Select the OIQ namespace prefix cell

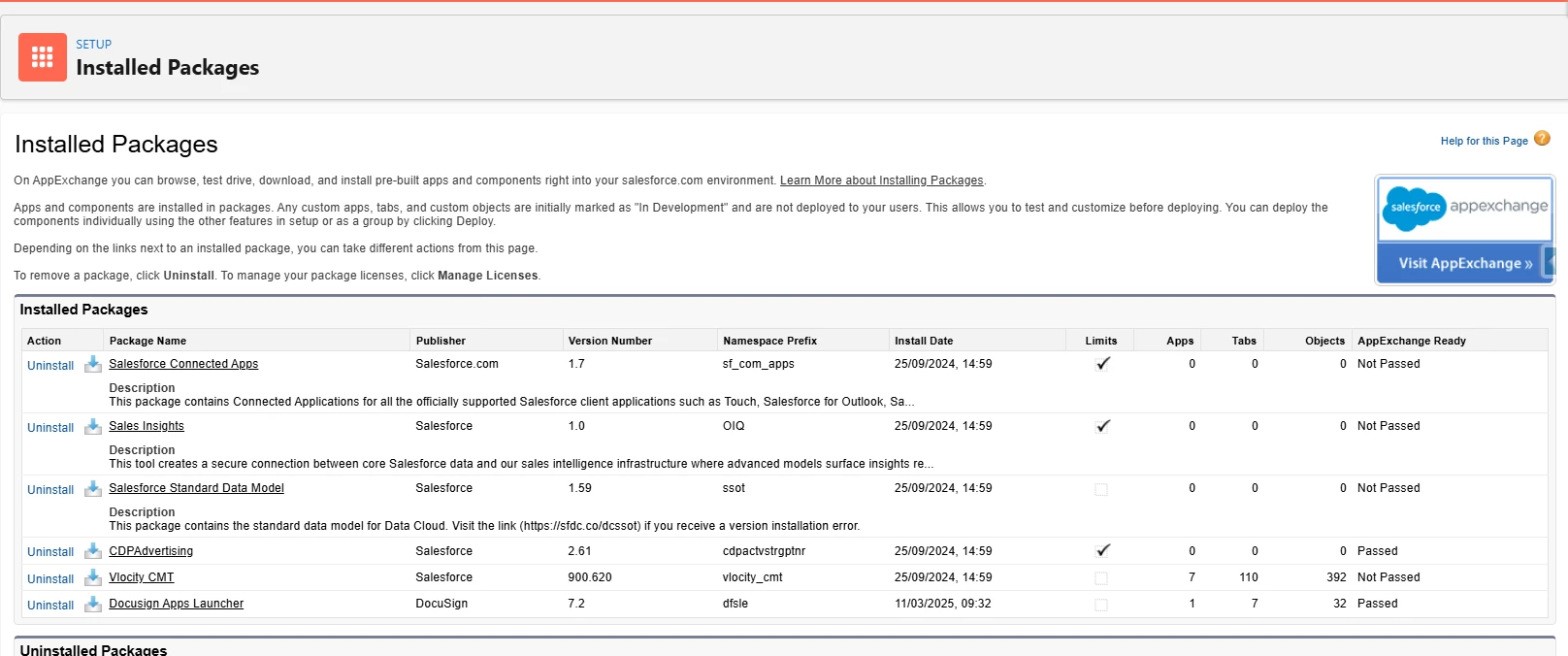tap(734, 426)
